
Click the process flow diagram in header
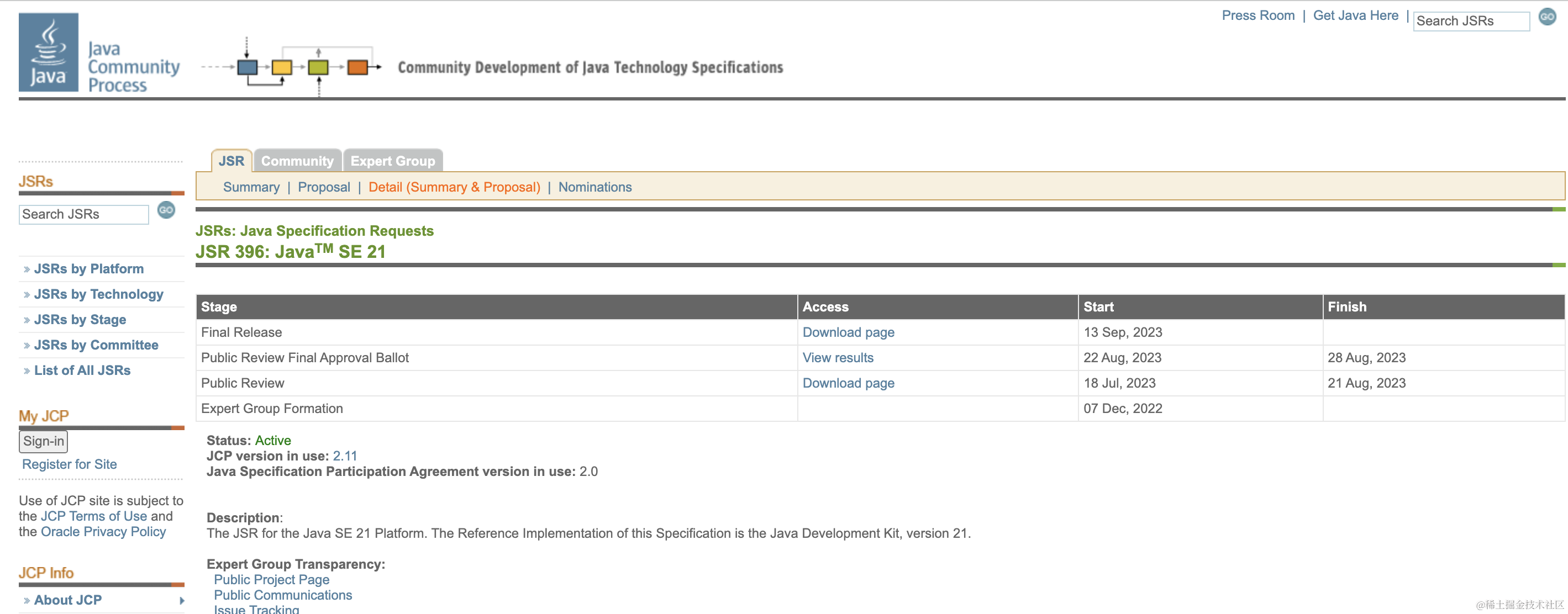pos(292,66)
